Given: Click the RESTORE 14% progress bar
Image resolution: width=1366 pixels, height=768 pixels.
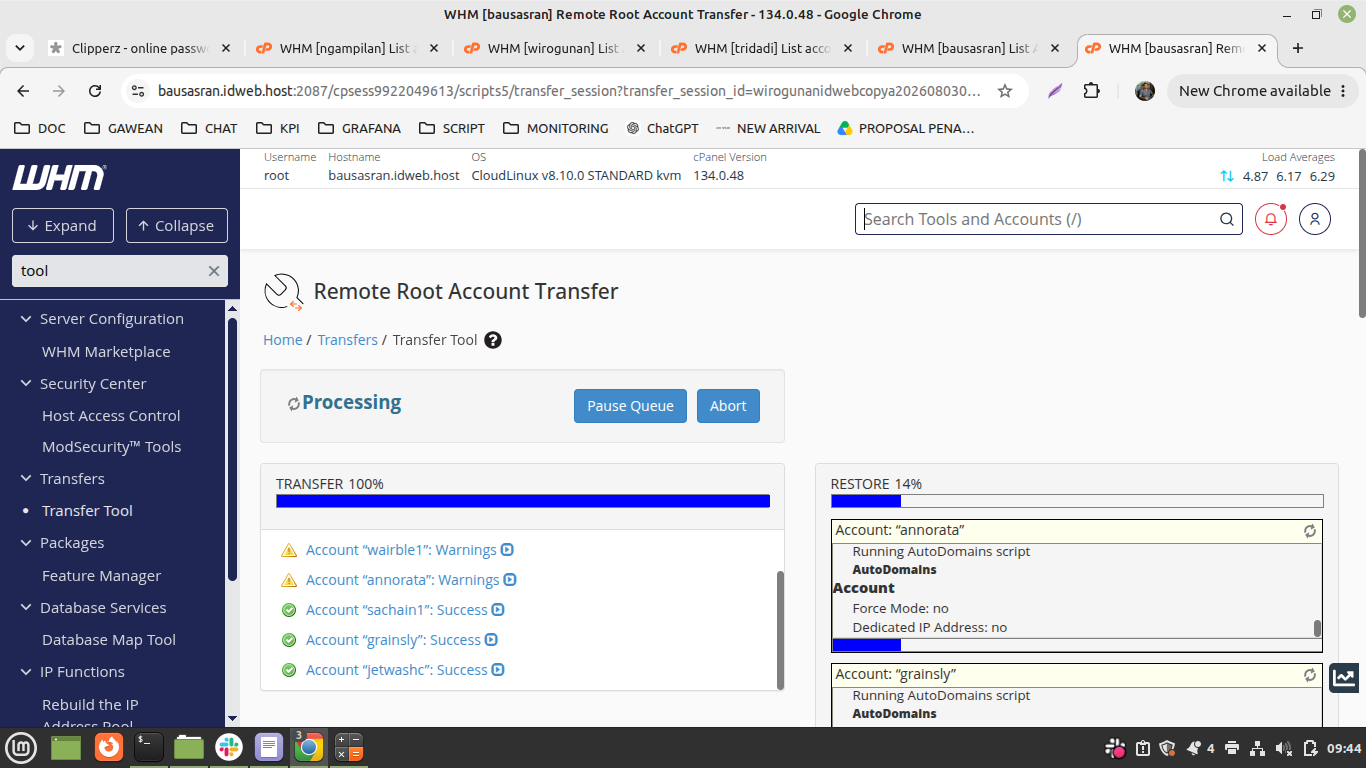Looking at the screenshot, I should [x=1077, y=501].
